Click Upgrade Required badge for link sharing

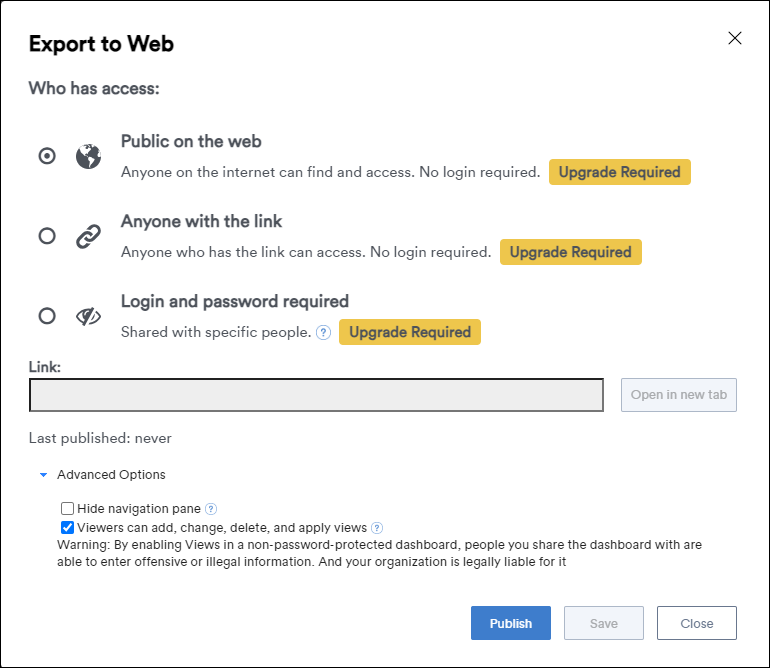pyautogui.click(x=571, y=252)
